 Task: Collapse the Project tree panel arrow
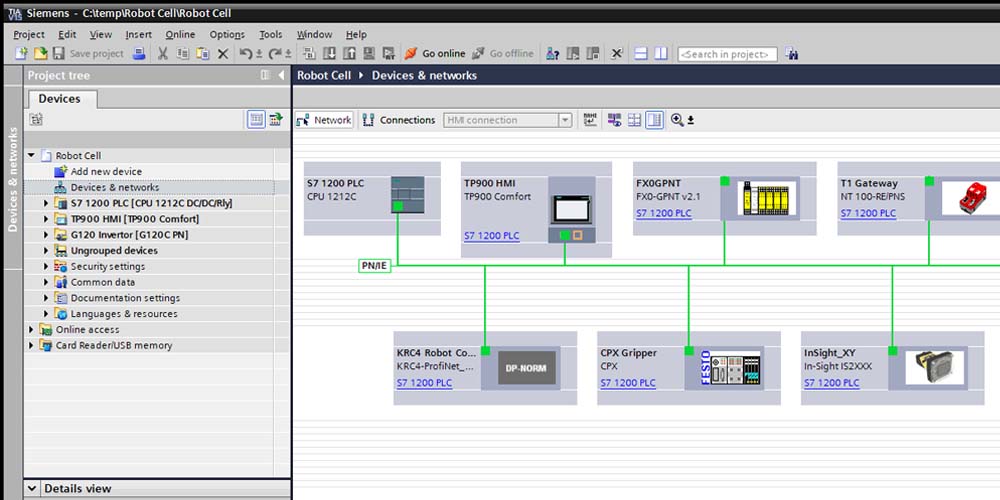pos(281,75)
